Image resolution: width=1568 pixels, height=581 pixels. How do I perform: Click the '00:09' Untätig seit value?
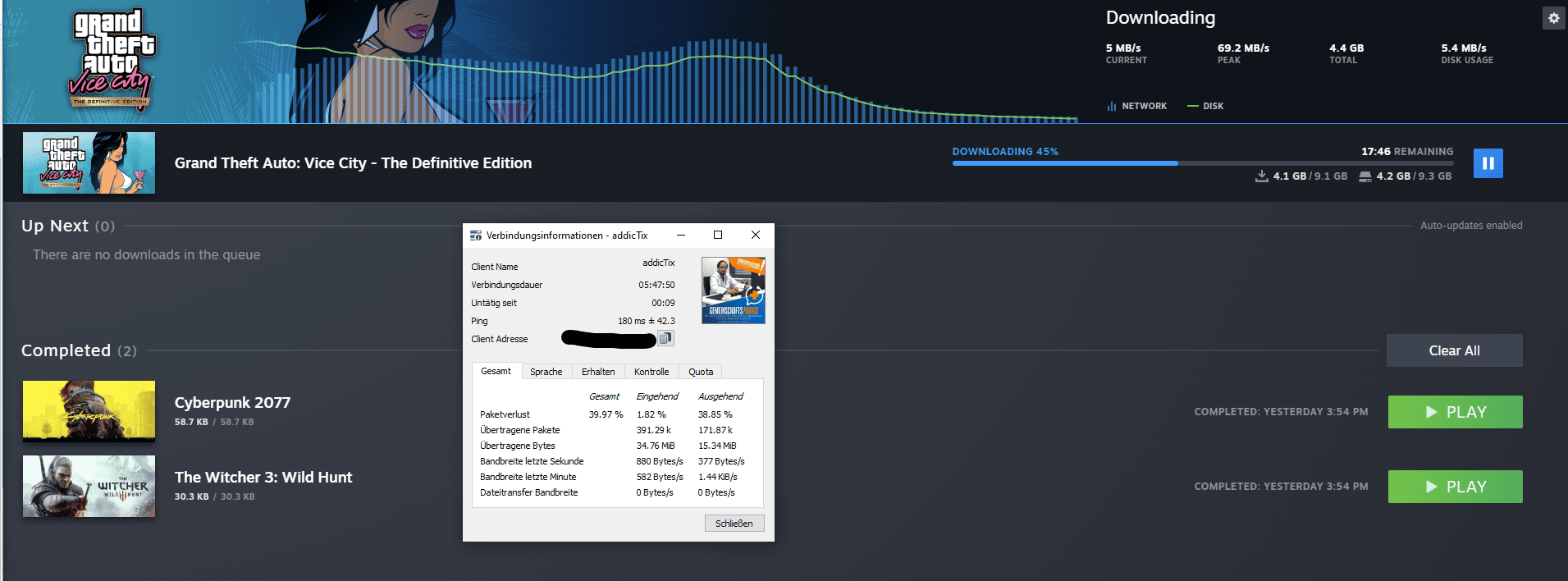tap(663, 303)
